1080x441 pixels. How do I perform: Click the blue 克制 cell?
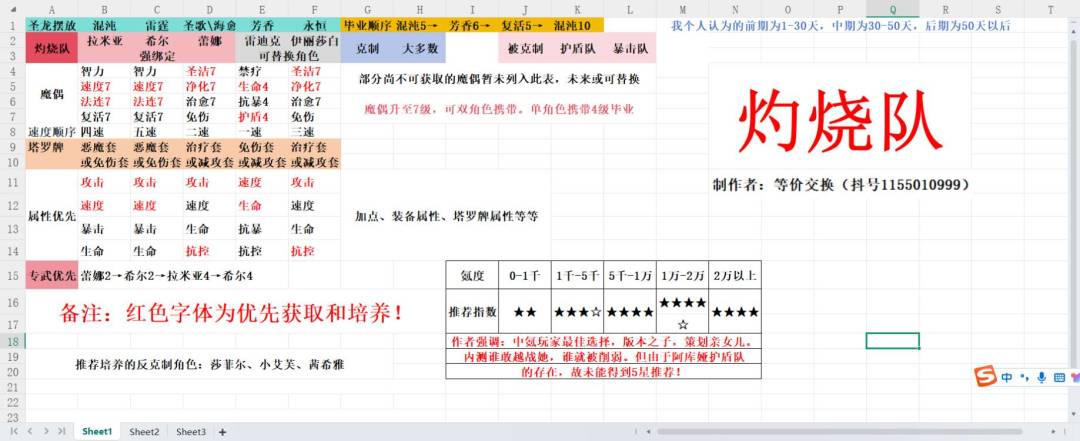point(367,48)
